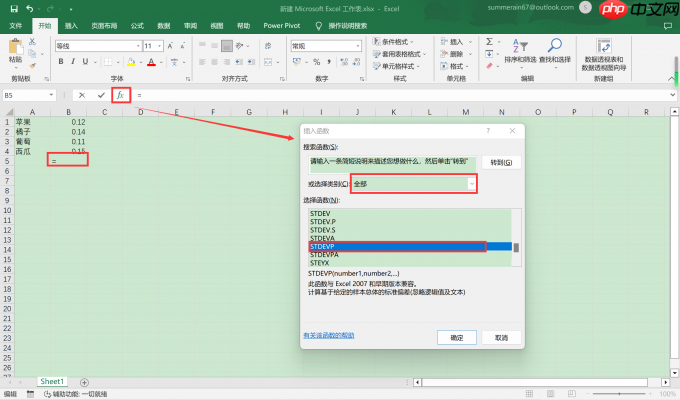Click the Insert Function fx icon

coord(121,95)
